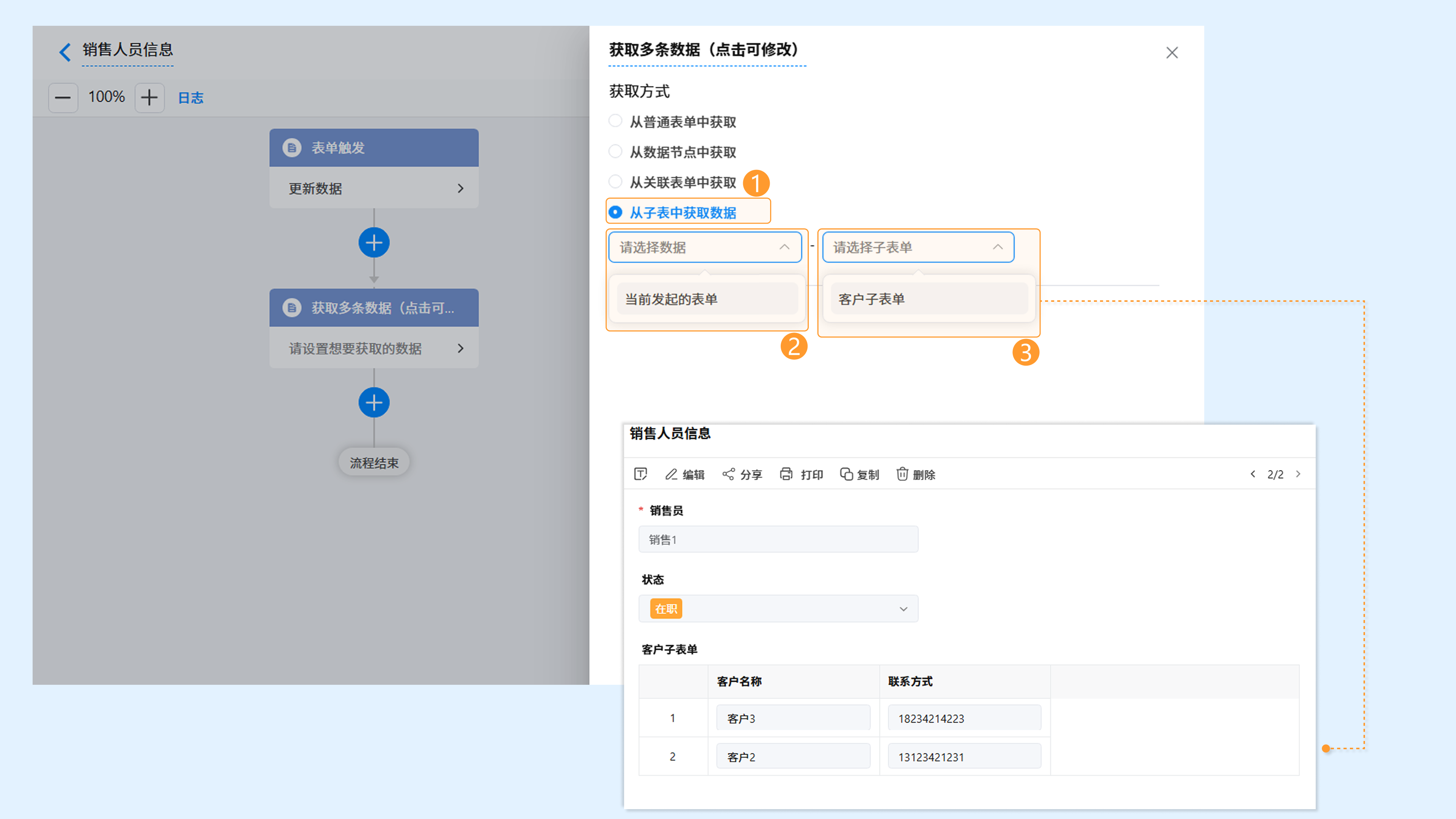Click the 客户子表单 subform label
The width and height of the screenshot is (1456, 819).
669,650
